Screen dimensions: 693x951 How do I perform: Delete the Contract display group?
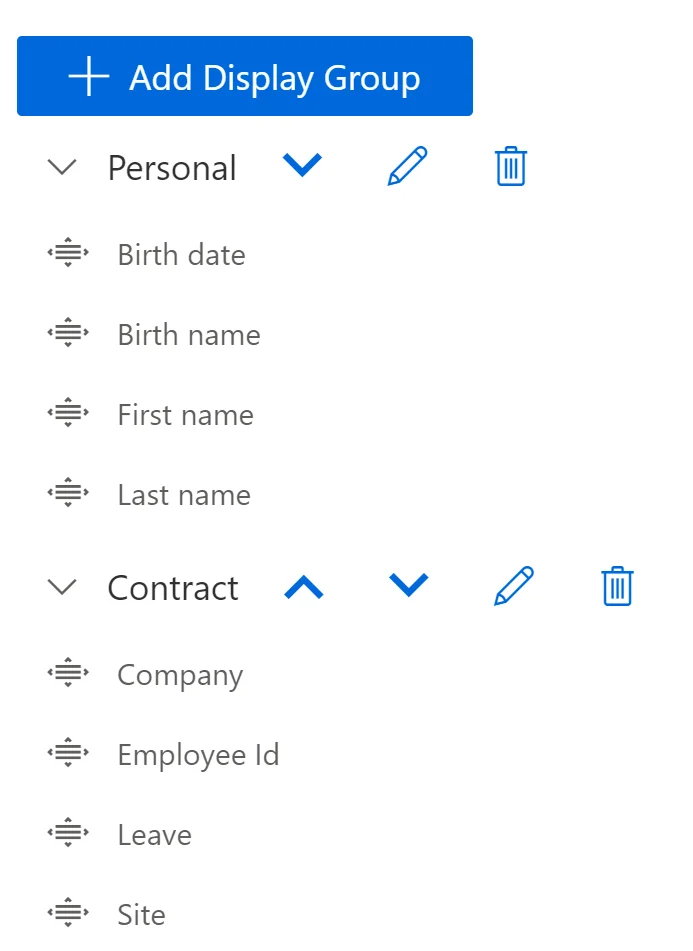point(617,587)
